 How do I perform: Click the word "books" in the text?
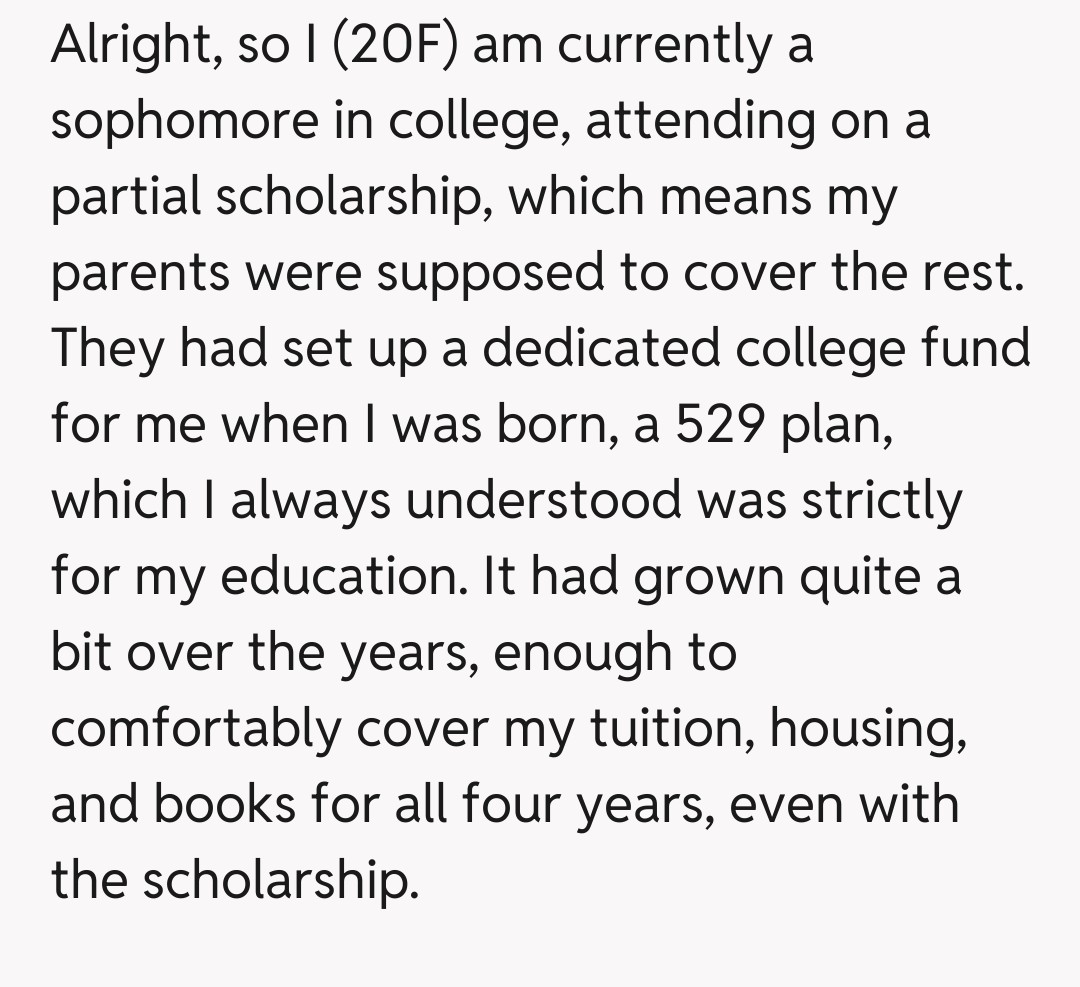tap(224, 804)
